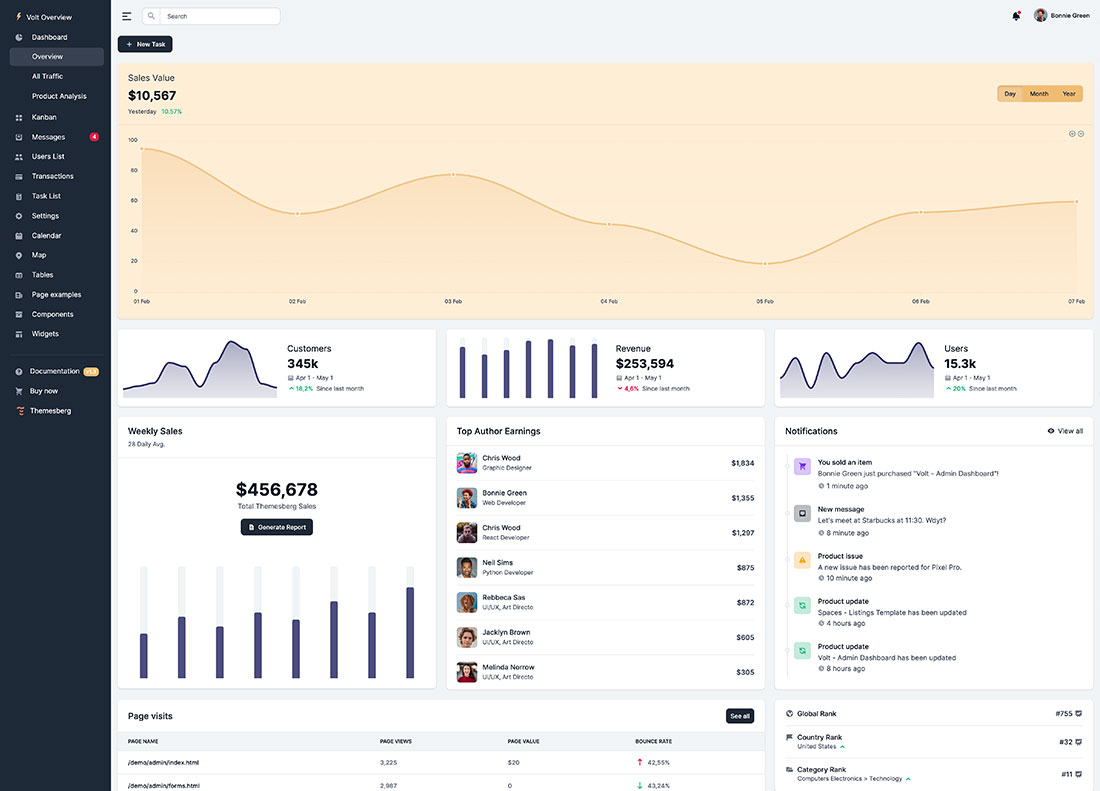Switch to the Year tab on sales chart

coord(1068,93)
